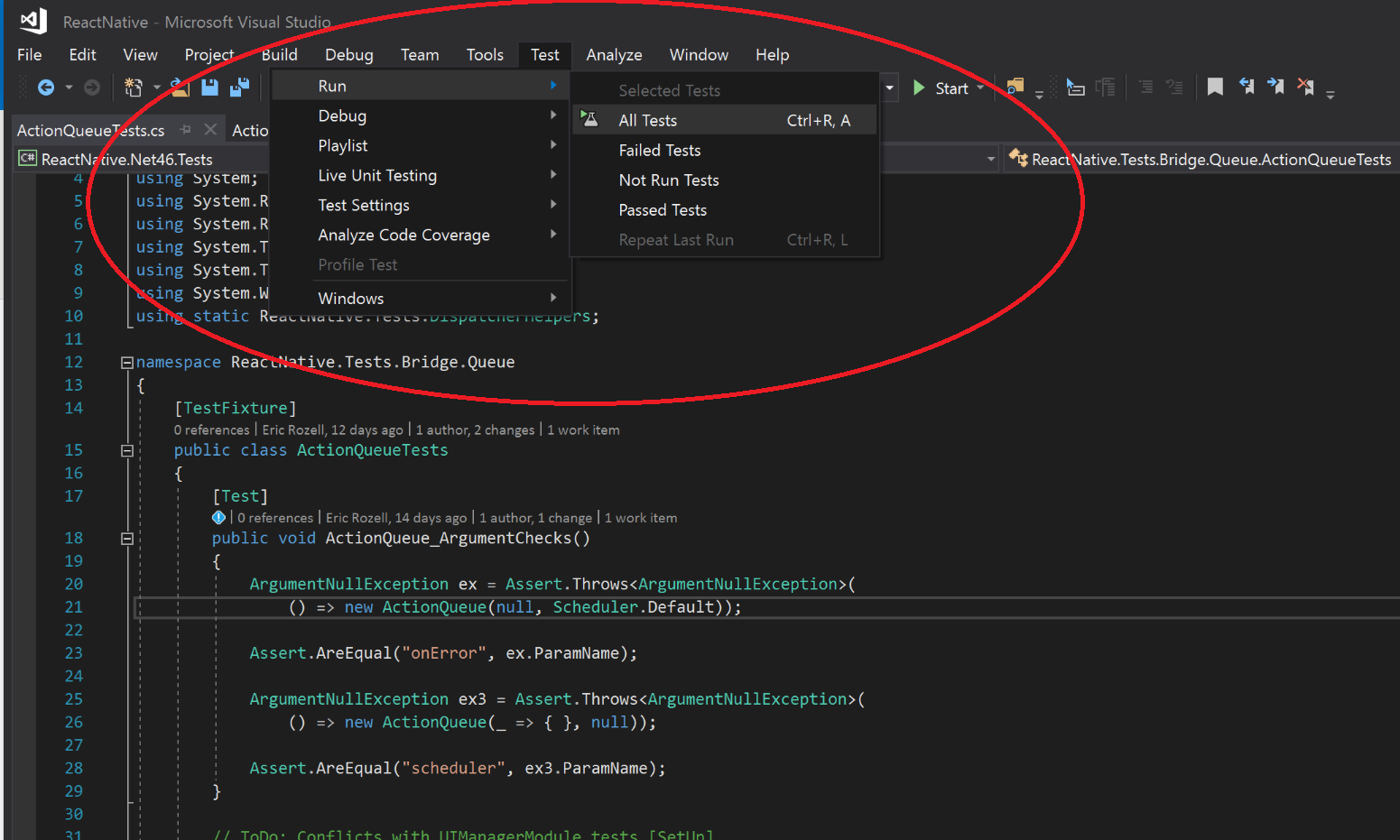Image resolution: width=1400 pixels, height=840 pixels.
Task: Close the ActionQueueTests.cs tab
Action: pos(210,130)
